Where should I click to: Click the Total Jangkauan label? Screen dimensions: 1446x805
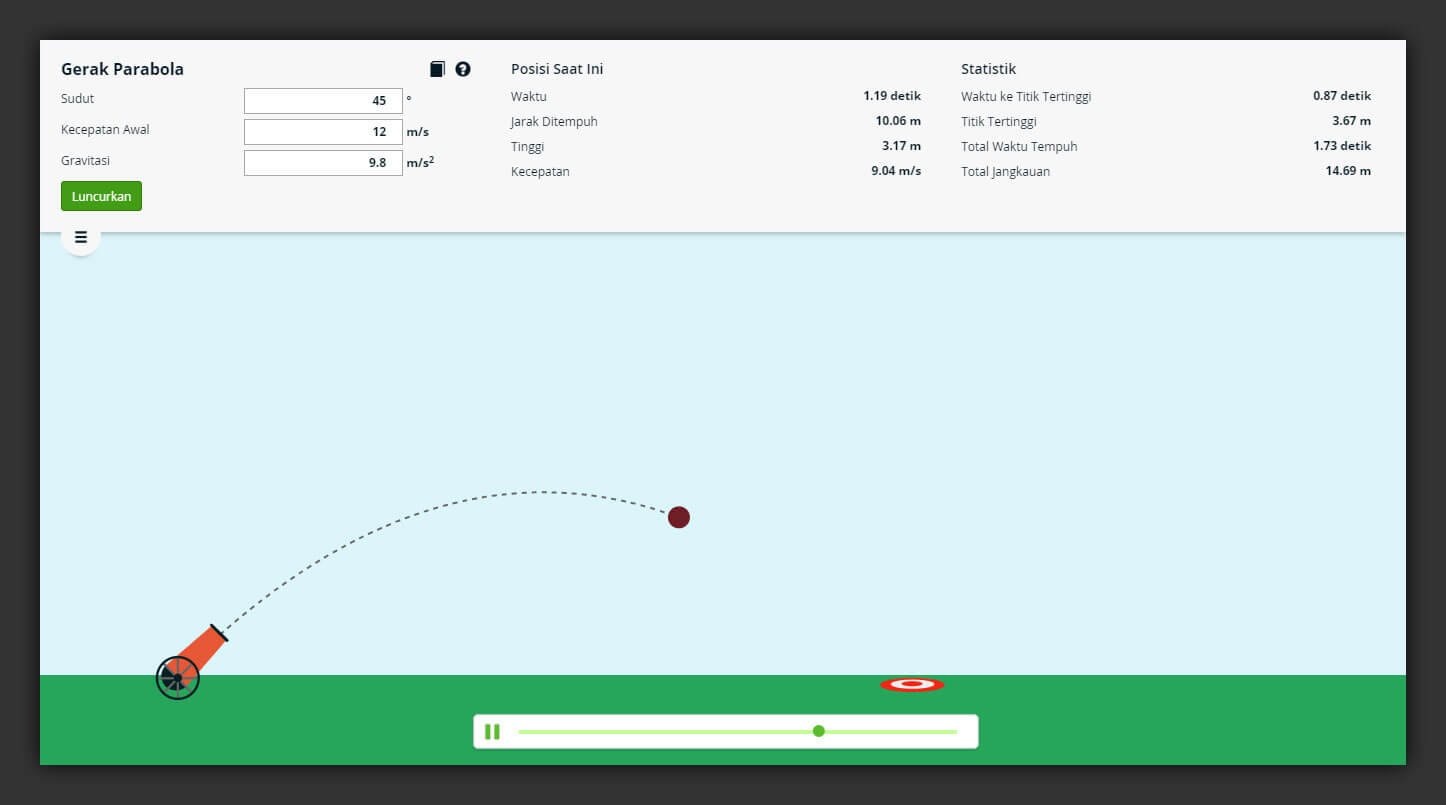pyautogui.click(x=1005, y=172)
